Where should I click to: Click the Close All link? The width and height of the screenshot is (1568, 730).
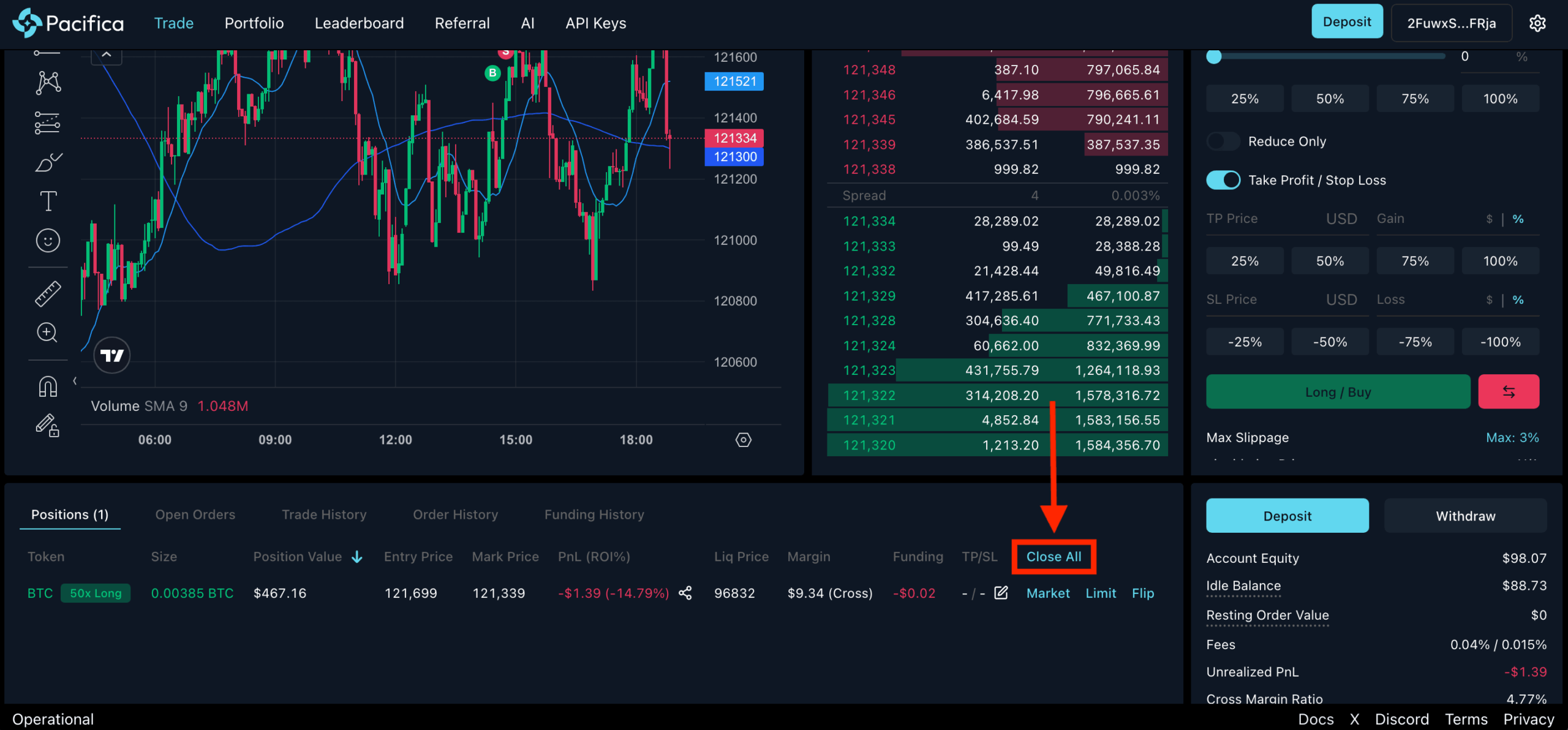(x=1053, y=557)
